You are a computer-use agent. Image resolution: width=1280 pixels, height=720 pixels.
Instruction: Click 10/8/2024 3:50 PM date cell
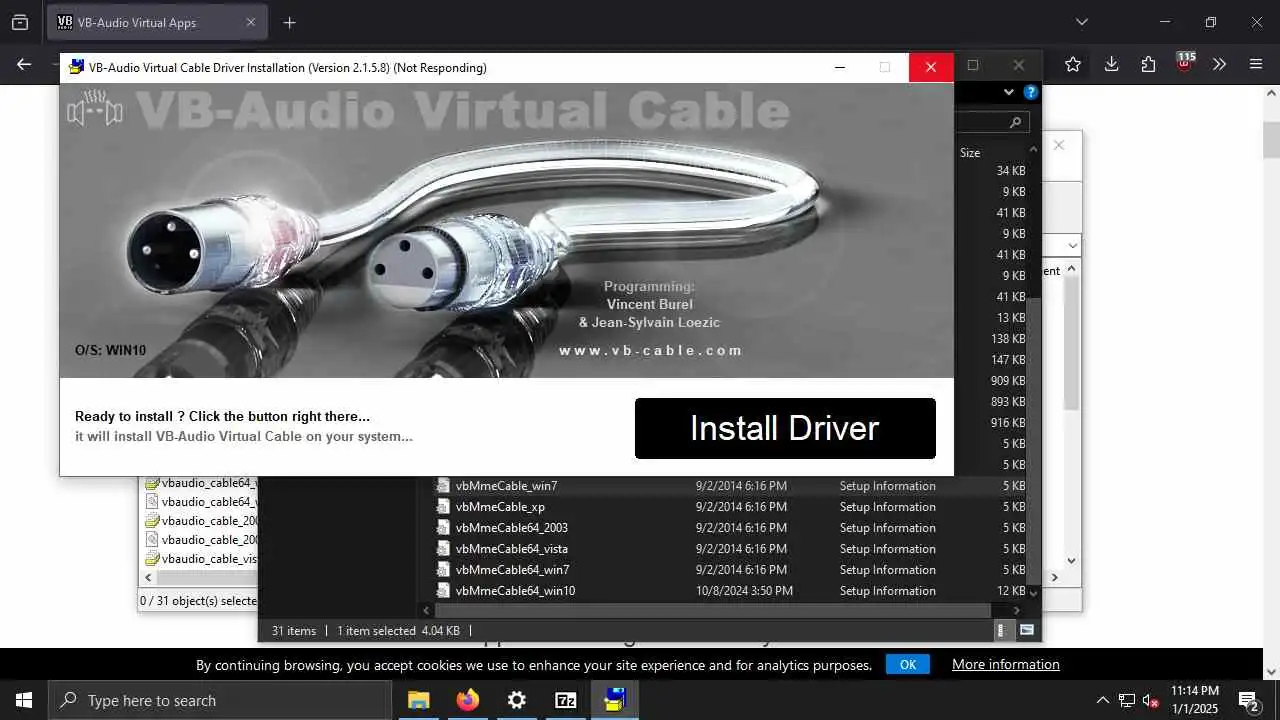[744, 591]
